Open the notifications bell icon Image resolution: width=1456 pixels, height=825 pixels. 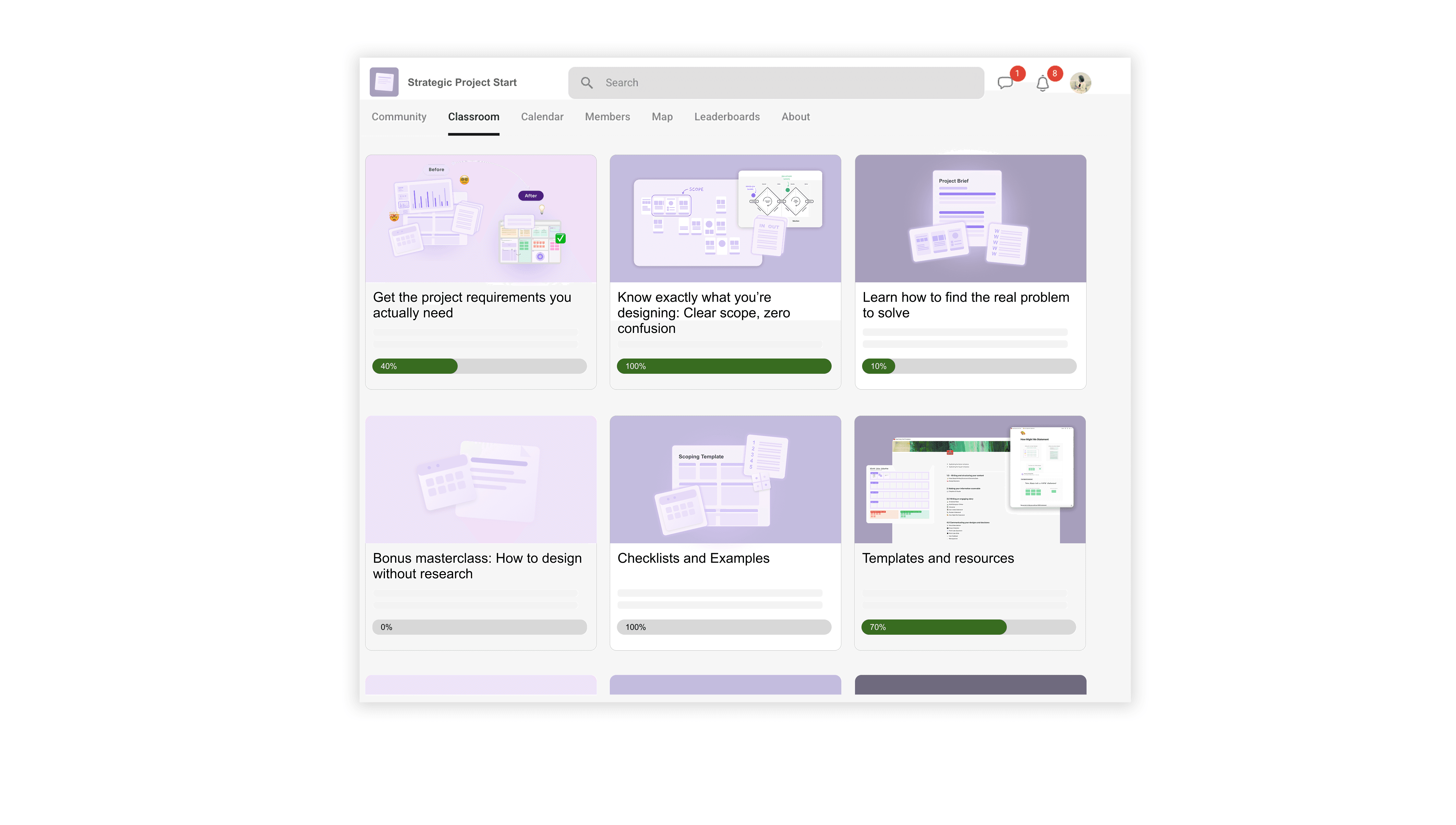[x=1042, y=83]
